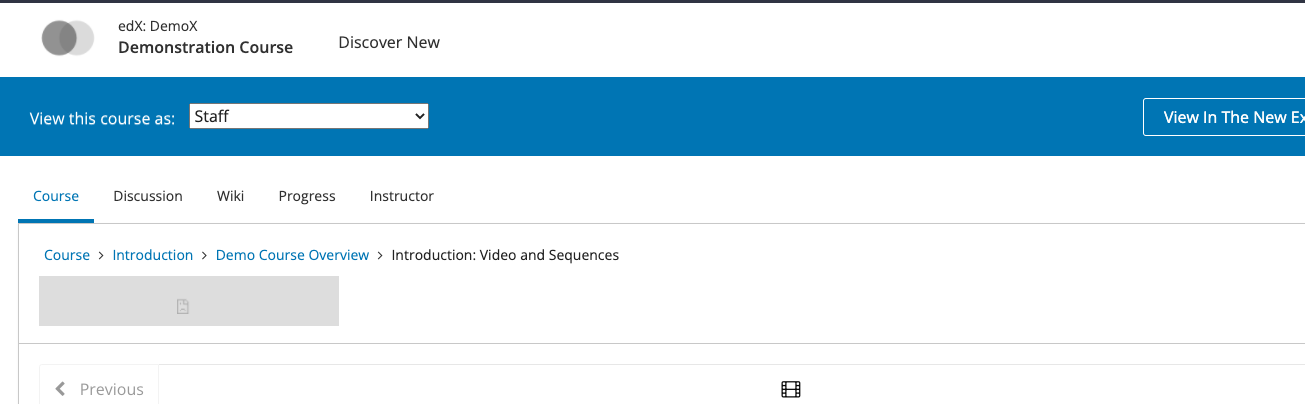The width and height of the screenshot is (1305, 404).
Task: Switch to the Discussion tab
Action: click(x=148, y=196)
